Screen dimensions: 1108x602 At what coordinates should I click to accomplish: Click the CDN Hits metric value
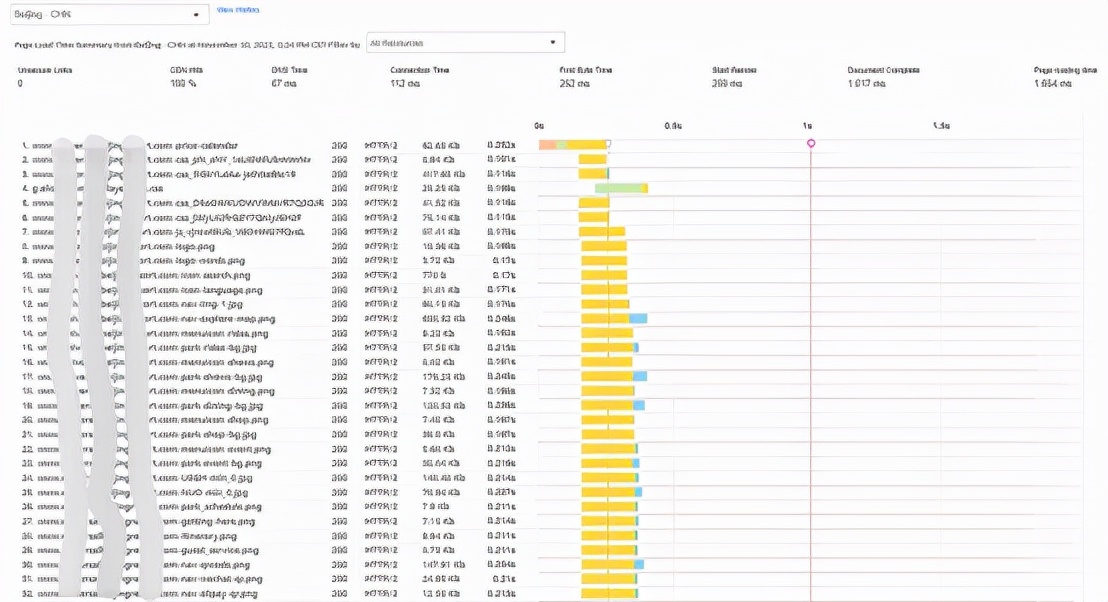tap(183, 84)
